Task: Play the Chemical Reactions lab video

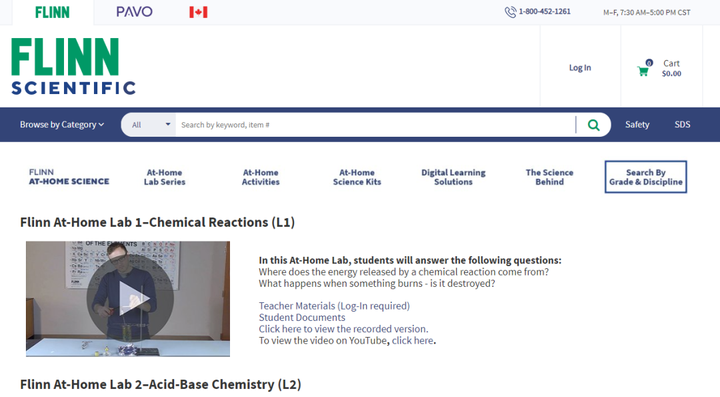Action: pos(130,298)
